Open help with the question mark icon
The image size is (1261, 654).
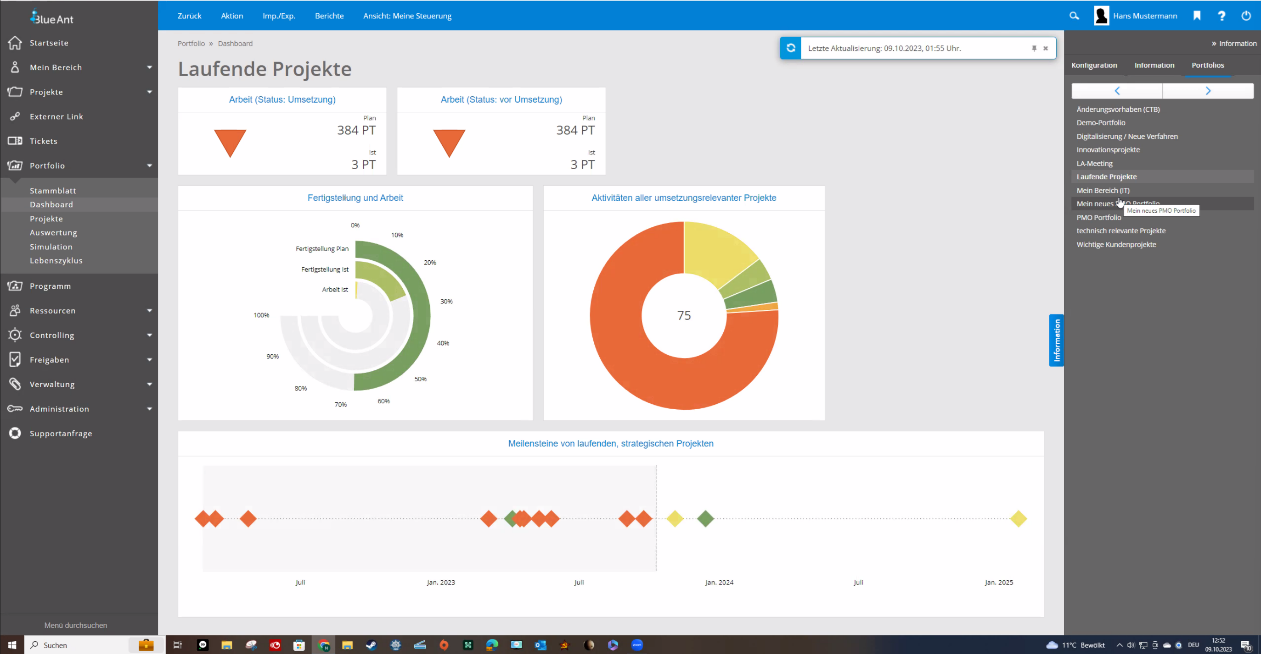click(x=1221, y=16)
